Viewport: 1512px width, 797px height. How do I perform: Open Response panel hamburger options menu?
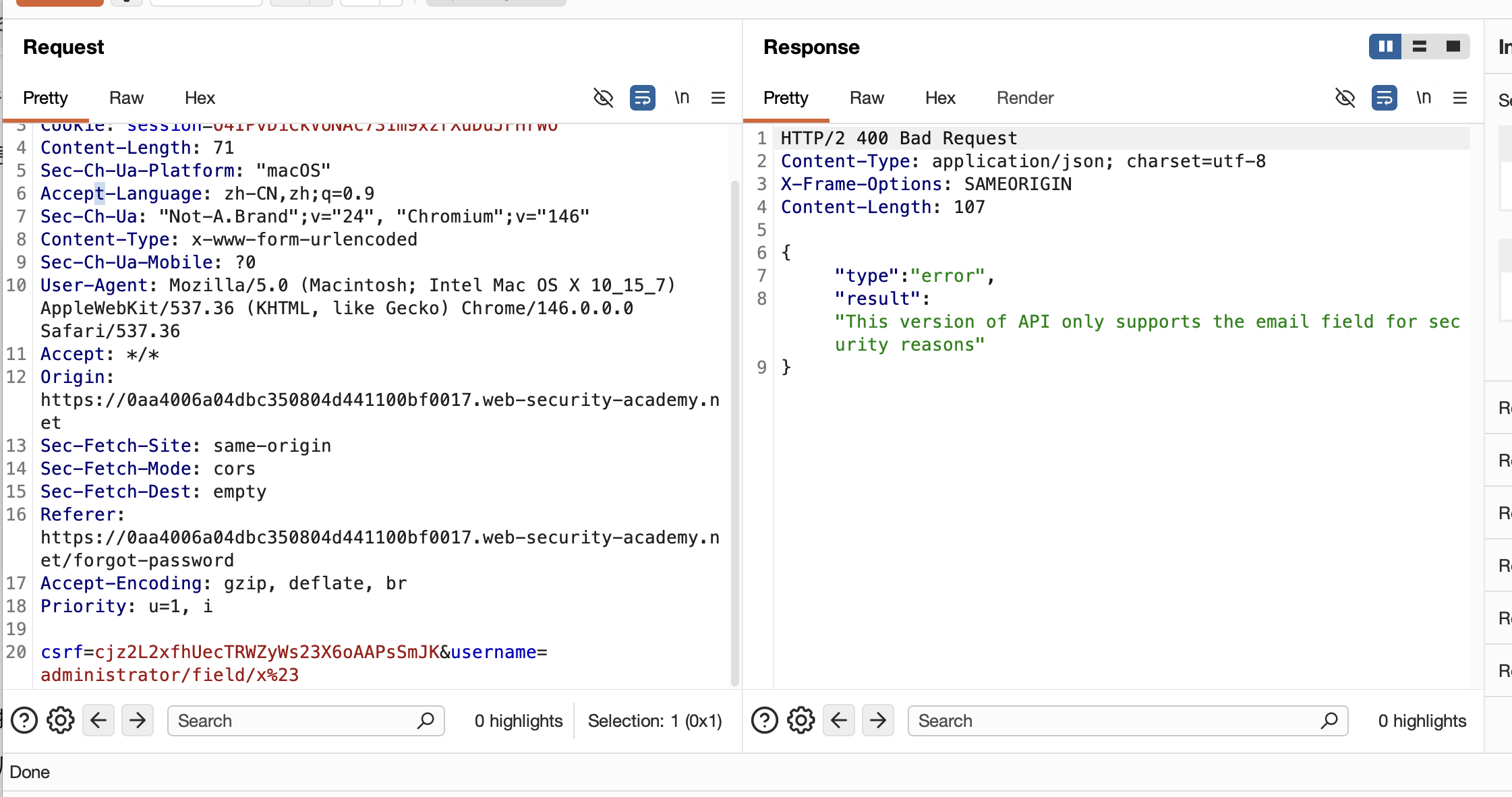click(x=1460, y=98)
